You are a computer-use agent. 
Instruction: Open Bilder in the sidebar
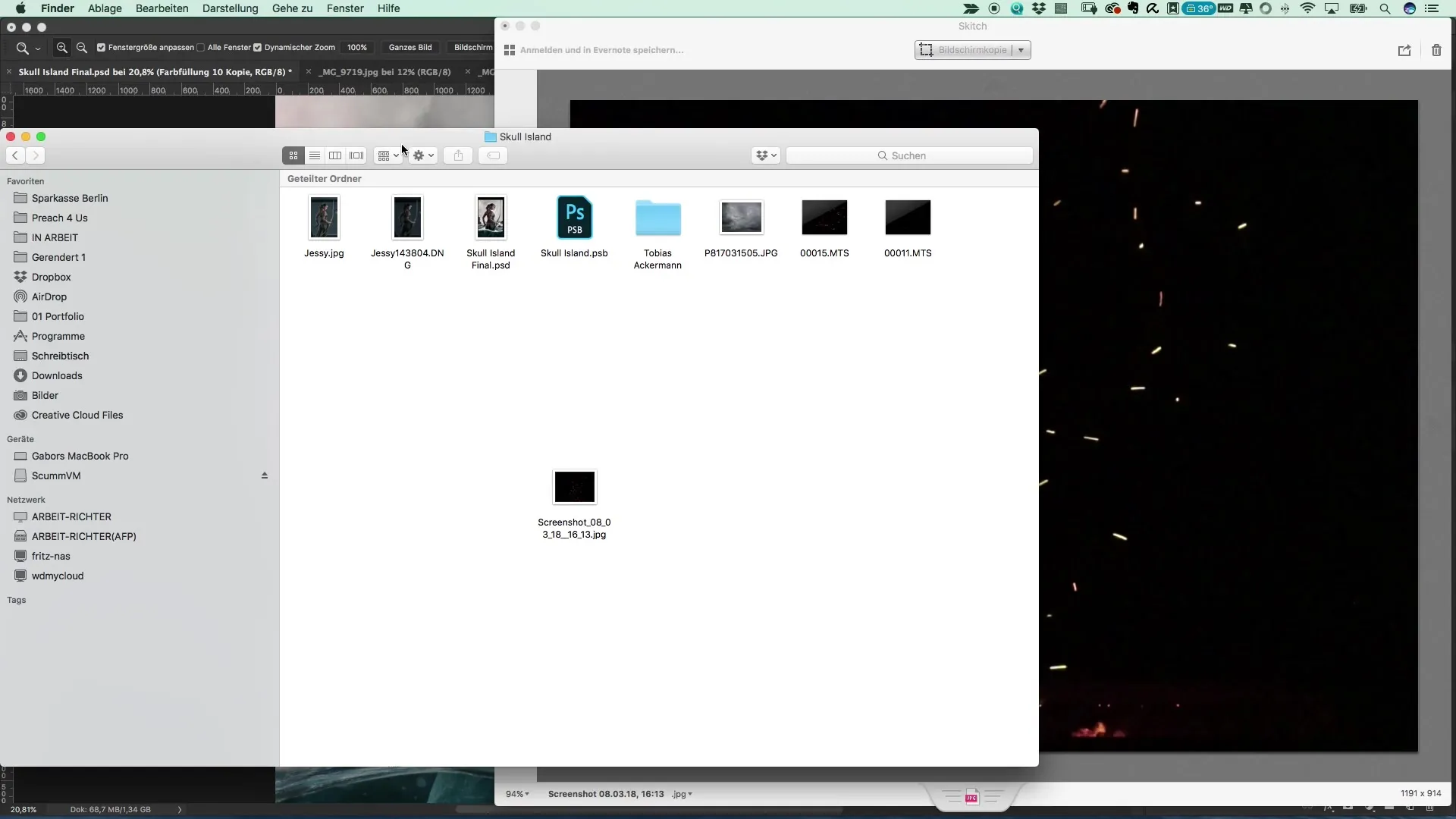pos(45,395)
